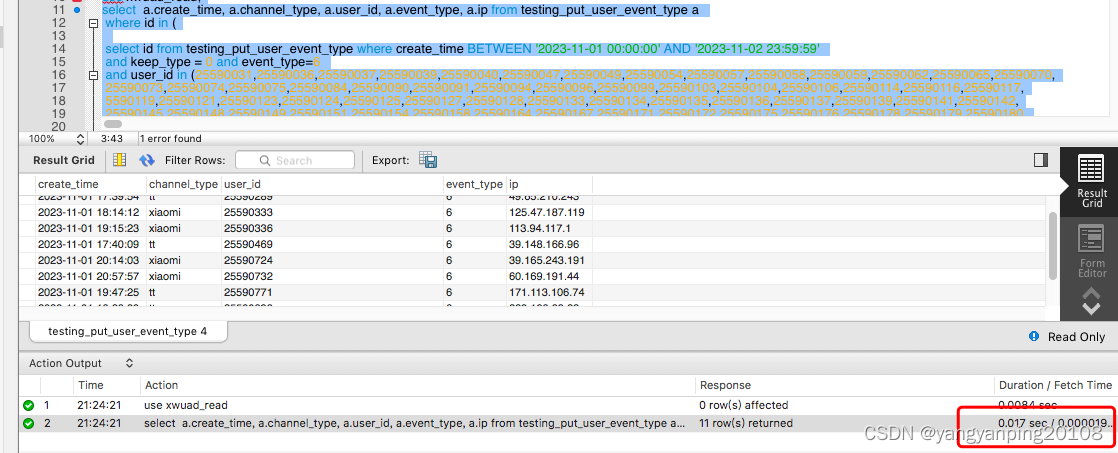Click the BETWEEN keyword on line 14
This screenshot has height=453, width=1118.
point(499,49)
